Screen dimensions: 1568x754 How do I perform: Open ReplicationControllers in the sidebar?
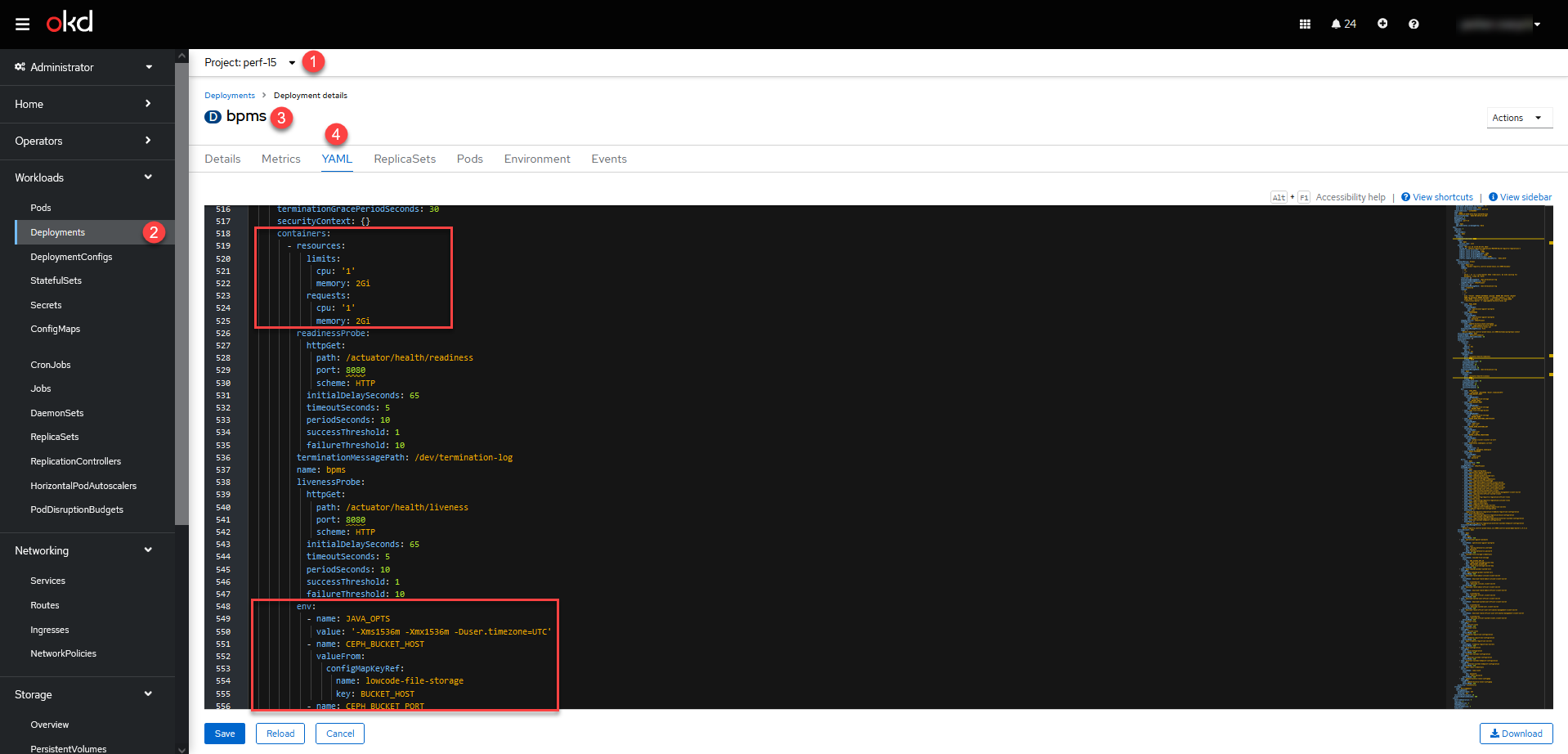tap(75, 461)
